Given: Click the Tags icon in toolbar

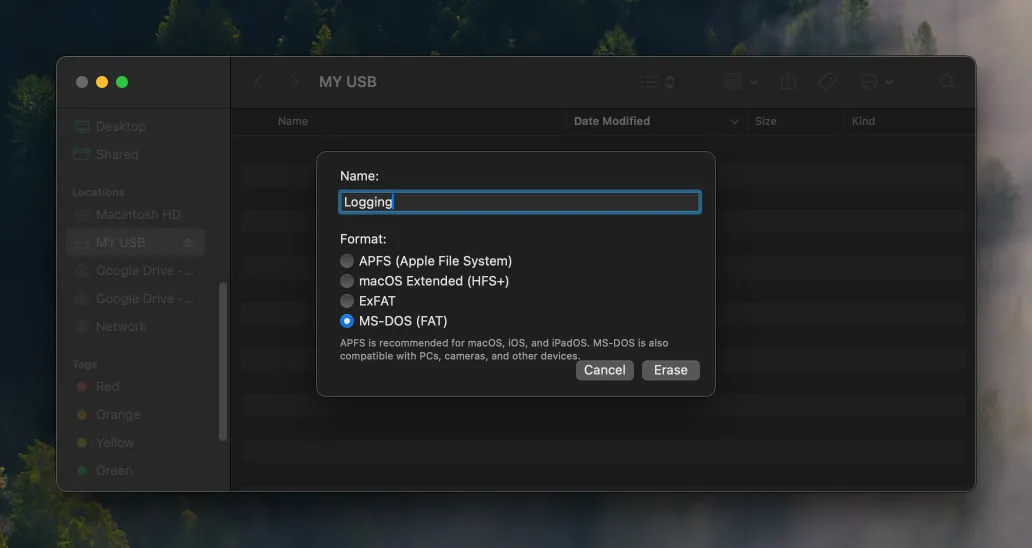Looking at the screenshot, I should point(827,82).
